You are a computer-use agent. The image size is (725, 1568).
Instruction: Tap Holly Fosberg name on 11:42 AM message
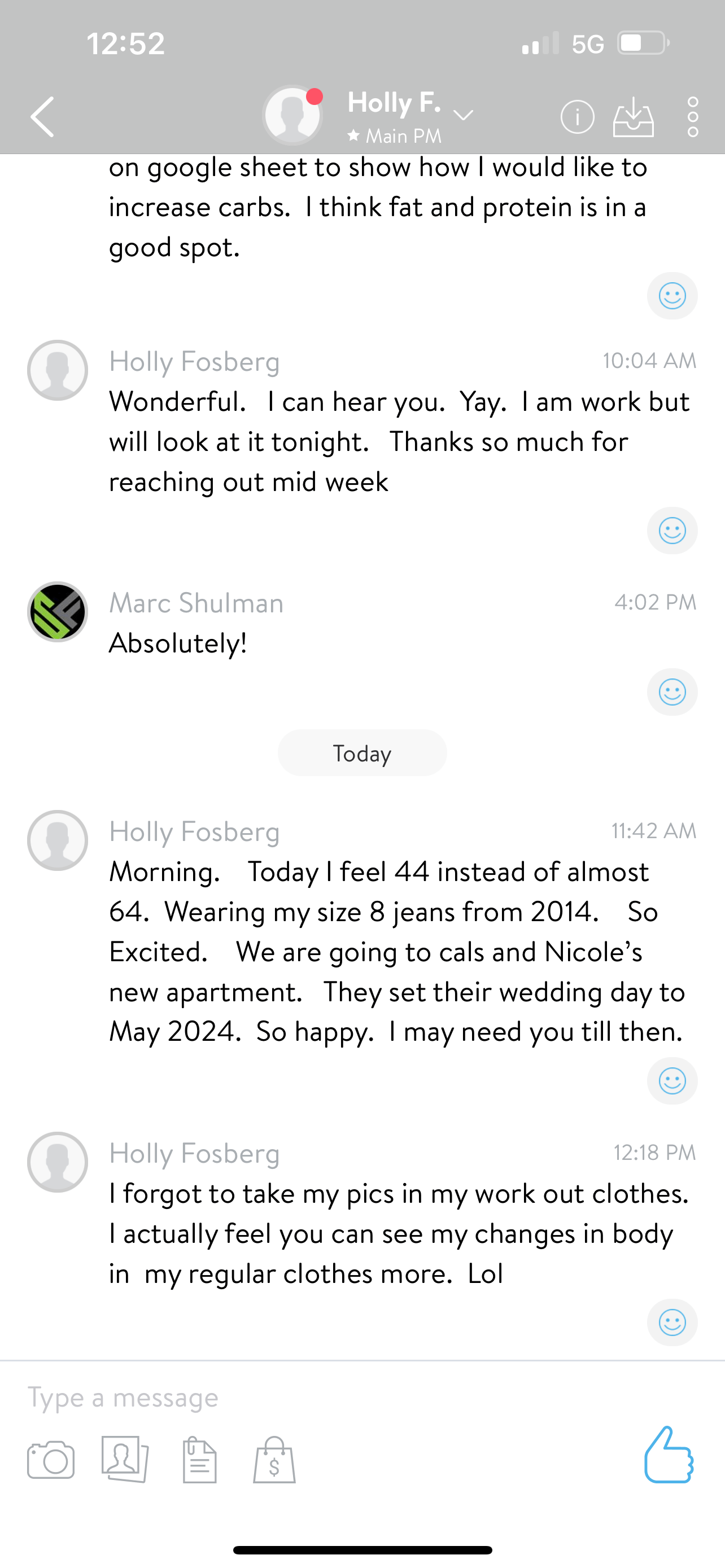[194, 831]
